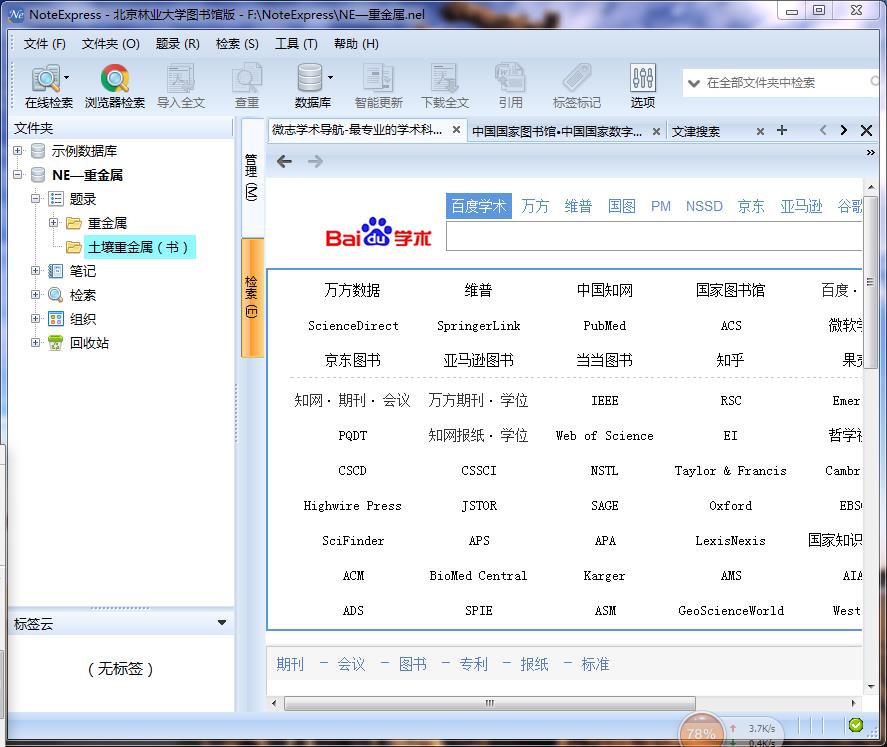Go forward using the browser forward arrow
Viewport: 887px width, 747px height.
click(x=315, y=162)
